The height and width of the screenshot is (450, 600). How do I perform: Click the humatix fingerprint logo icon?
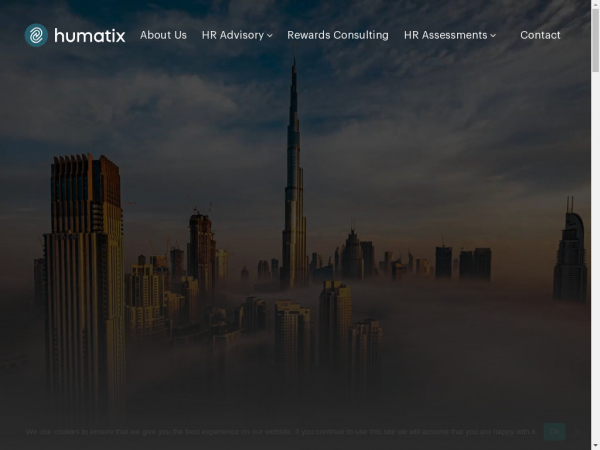[36, 35]
